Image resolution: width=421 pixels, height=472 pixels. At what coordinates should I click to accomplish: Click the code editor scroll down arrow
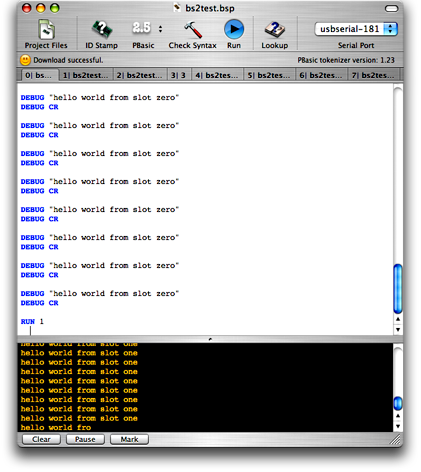[x=398, y=329]
